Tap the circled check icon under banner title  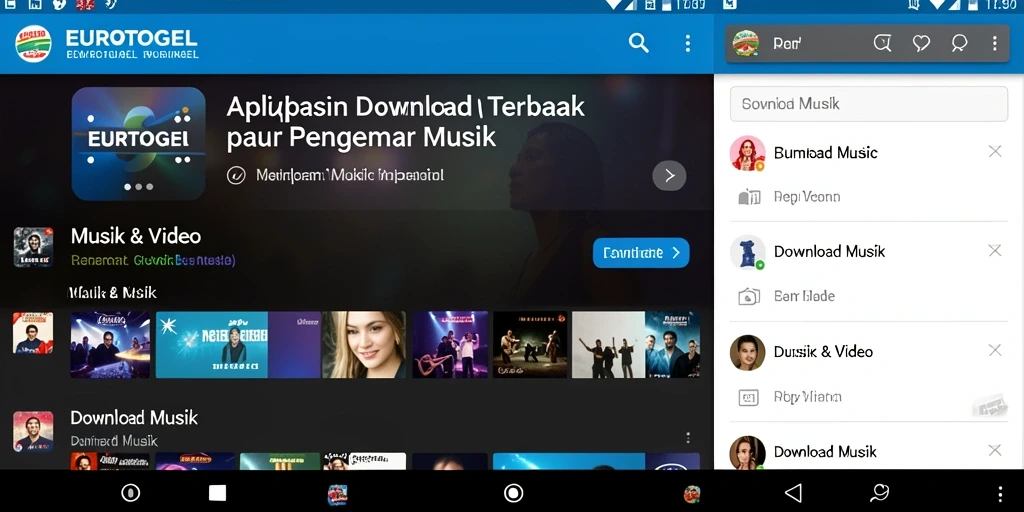[236, 175]
